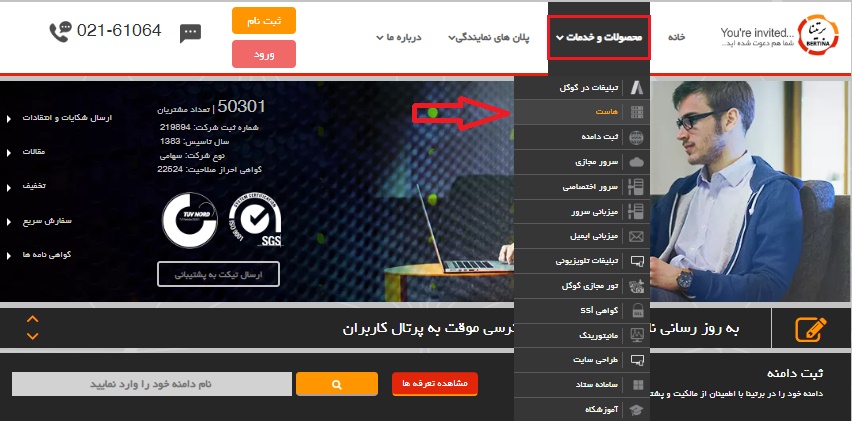
Task: Open the درباره ما dropdown
Action: click(399, 37)
